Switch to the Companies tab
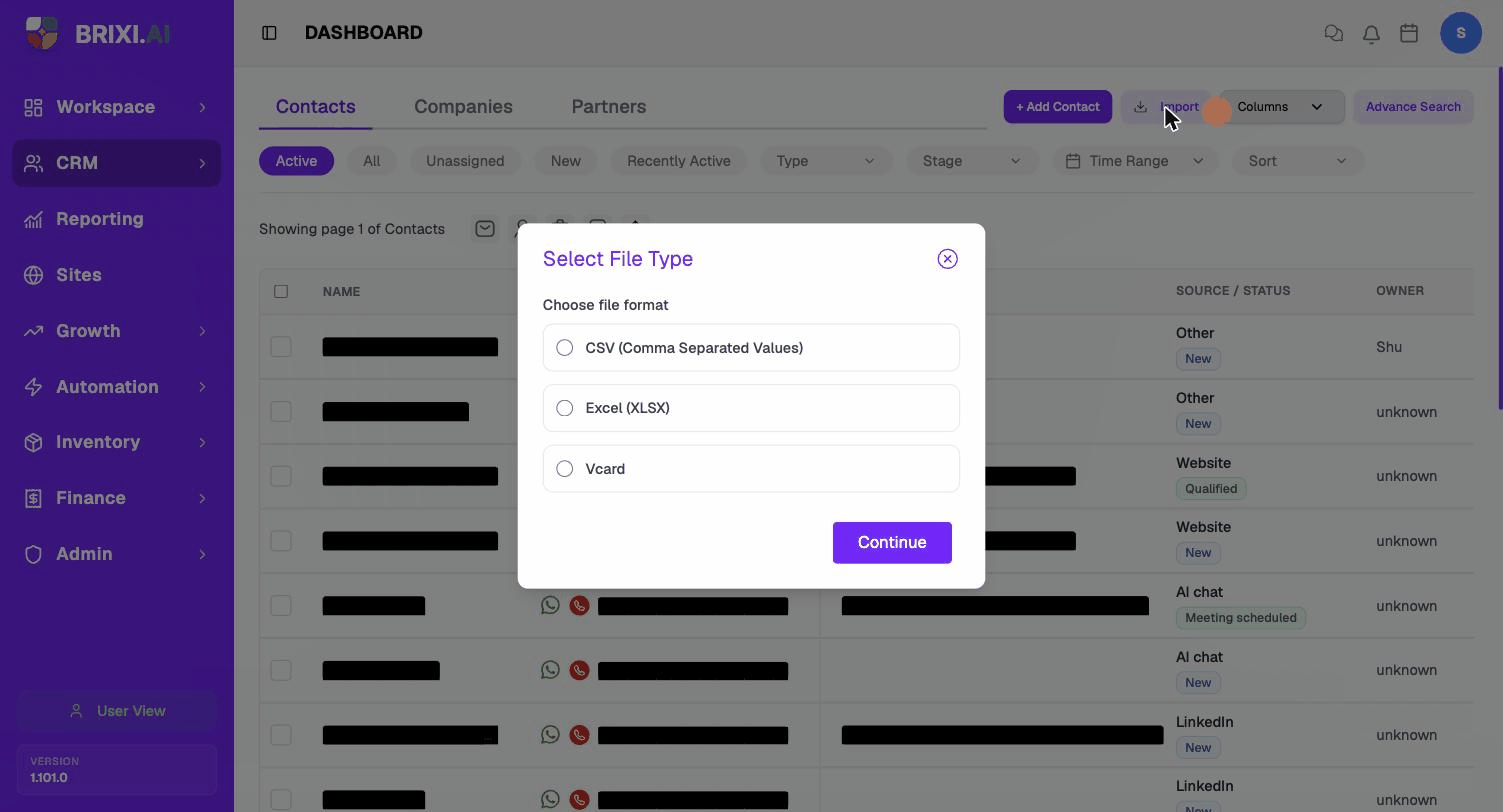This screenshot has height=812, width=1503. tap(463, 107)
